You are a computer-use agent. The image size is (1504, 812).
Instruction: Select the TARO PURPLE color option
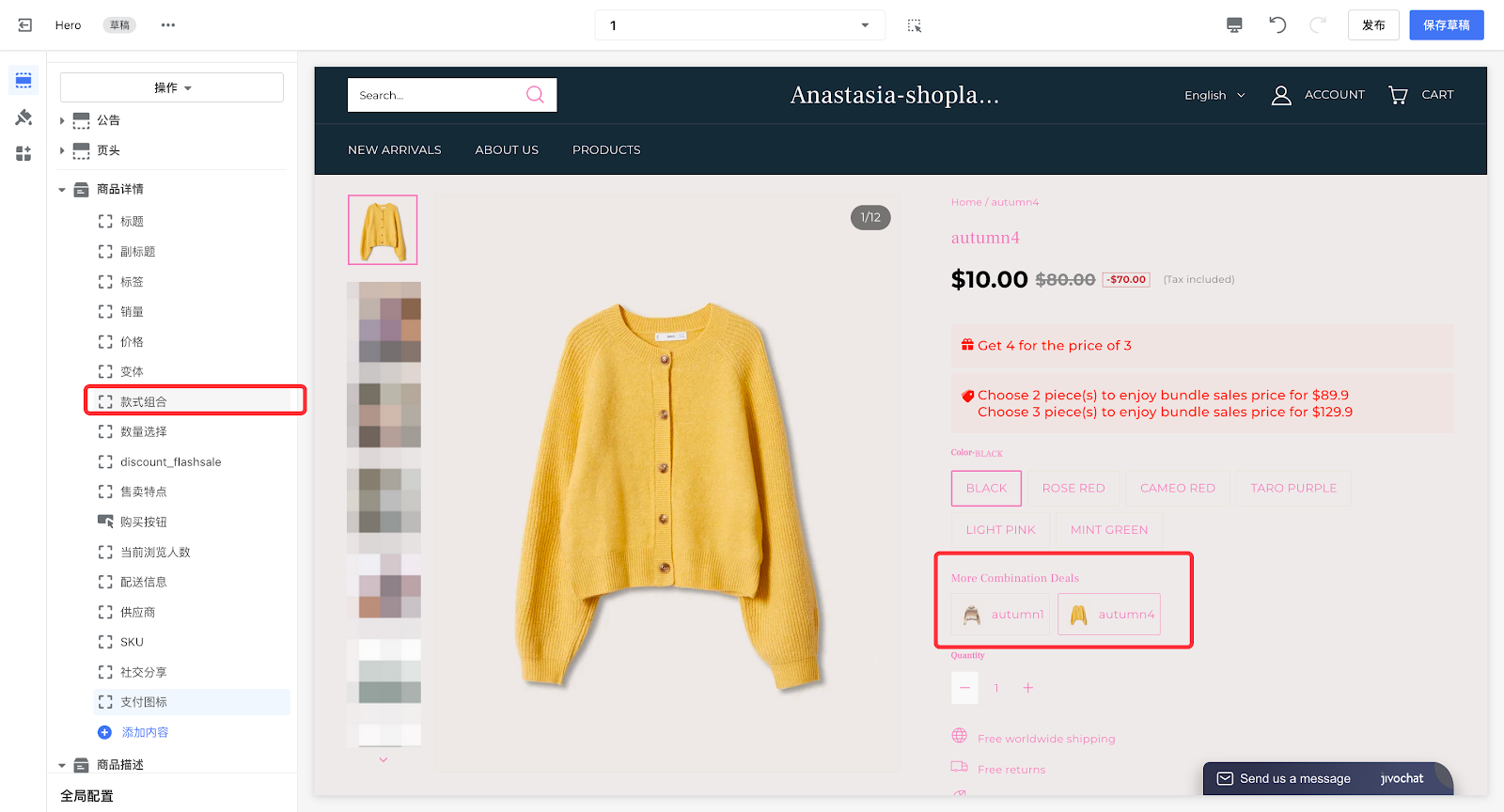(1292, 489)
